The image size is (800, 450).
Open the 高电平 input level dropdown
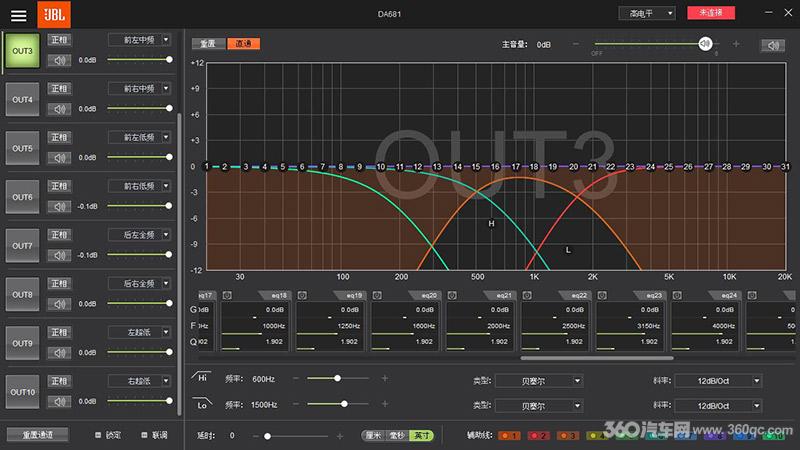(647, 13)
